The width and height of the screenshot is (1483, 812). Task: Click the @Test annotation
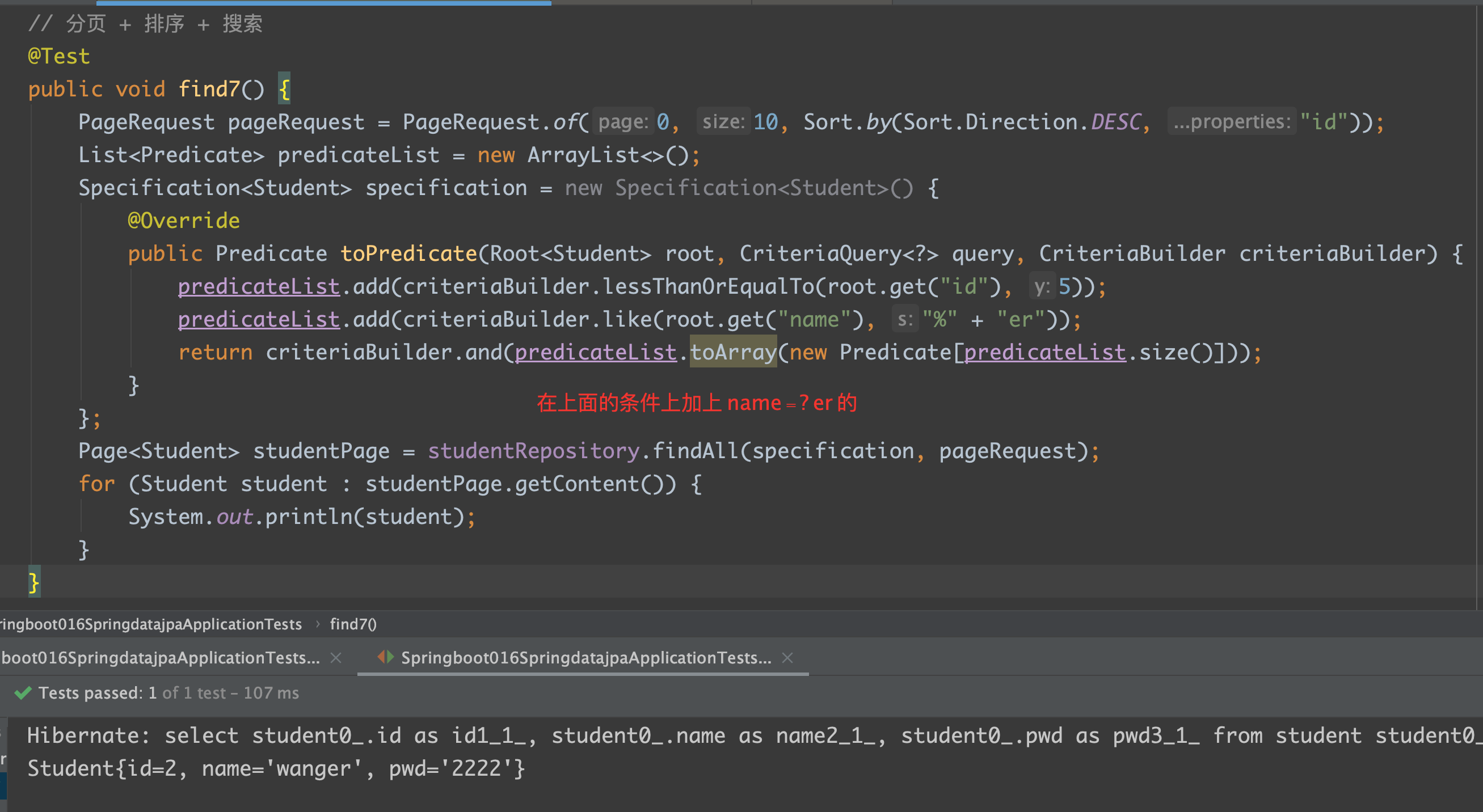coord(59,56)
